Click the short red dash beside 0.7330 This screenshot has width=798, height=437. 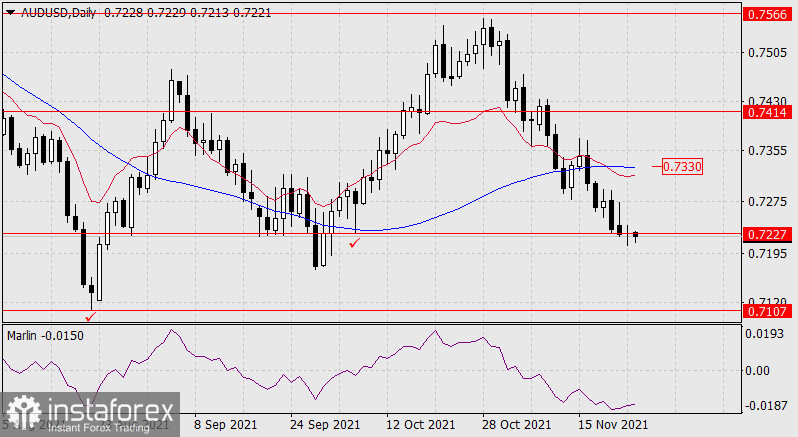pyautogui.click(x=660, y=166)
